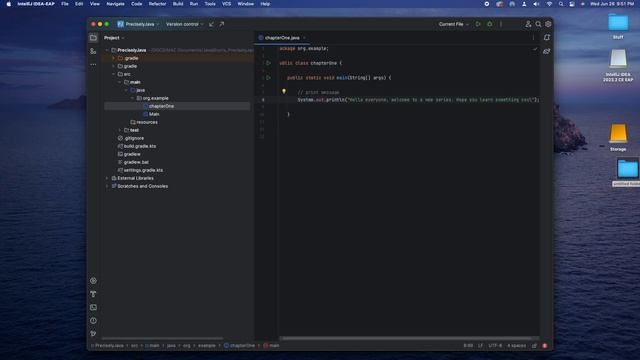Open the Navigate menu

click(116, 4)
